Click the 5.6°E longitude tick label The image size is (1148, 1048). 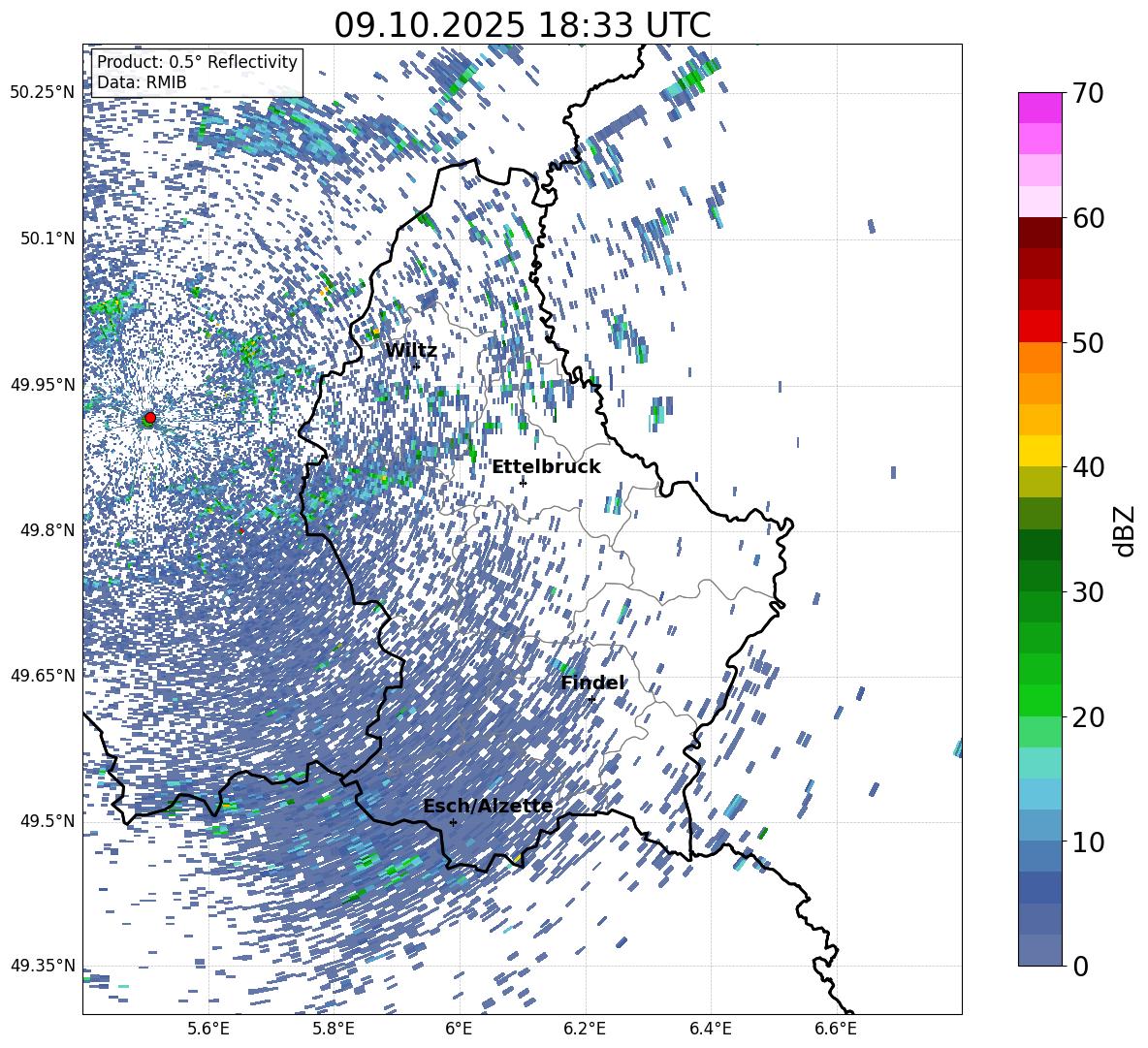(x=208, y=1029)
